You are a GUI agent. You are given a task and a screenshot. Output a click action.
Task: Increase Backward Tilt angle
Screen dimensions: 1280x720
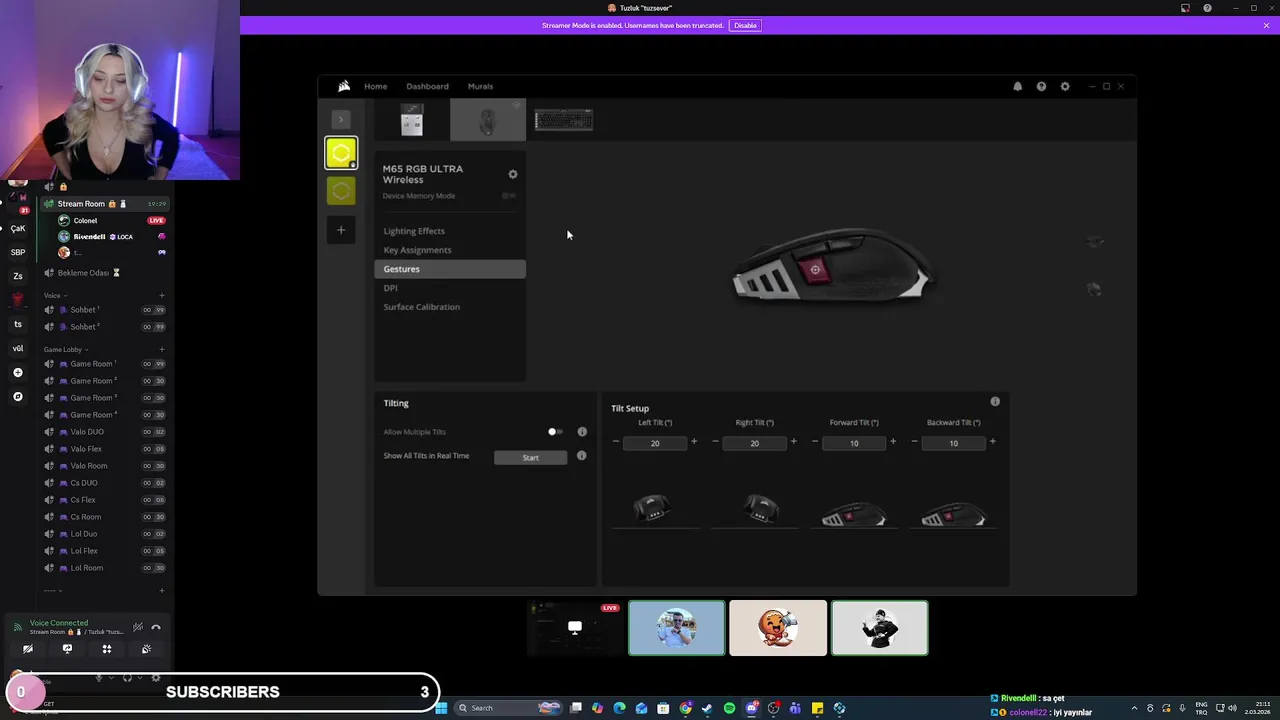[992, 442]
